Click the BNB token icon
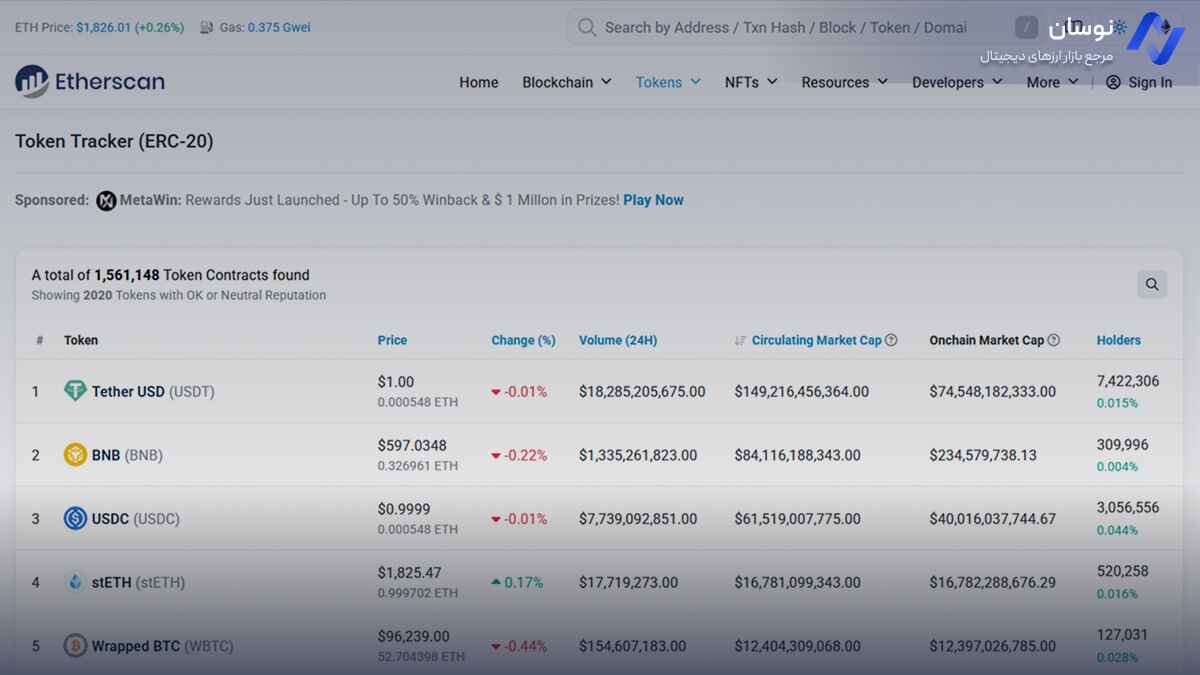This screenshot has width=1200, height=675. tap(75, 455)
